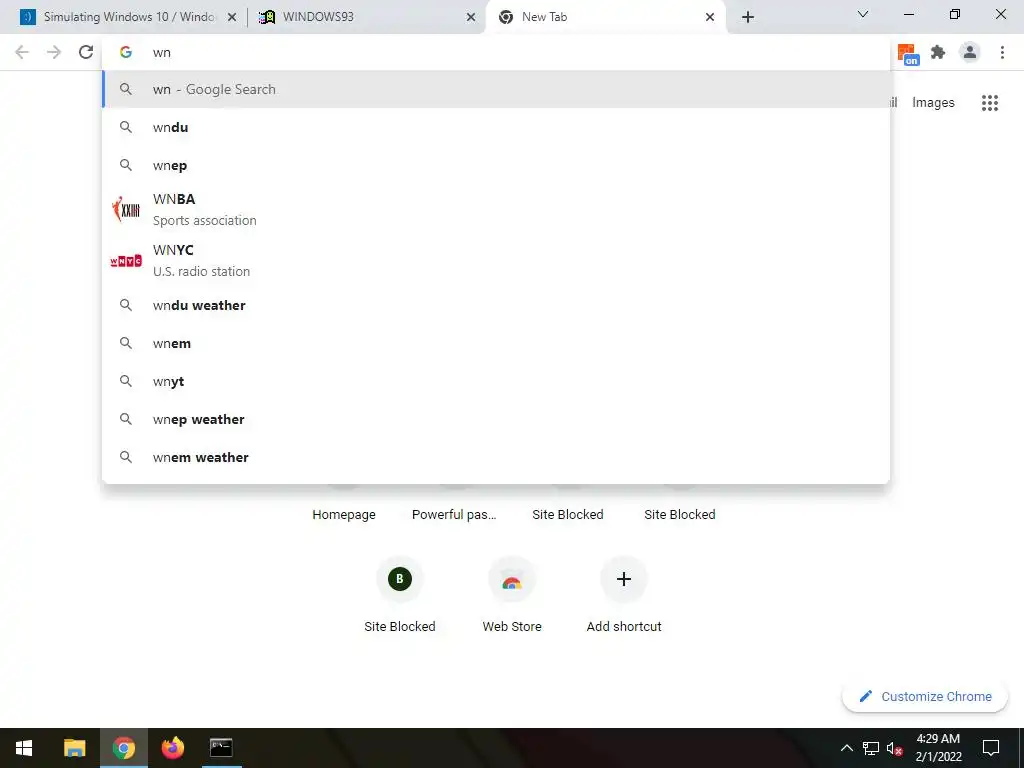The height and width of the screenshot is (768, 1024).
Task: Choose the 'wnem' suggestion
Action: click(496, 343)
